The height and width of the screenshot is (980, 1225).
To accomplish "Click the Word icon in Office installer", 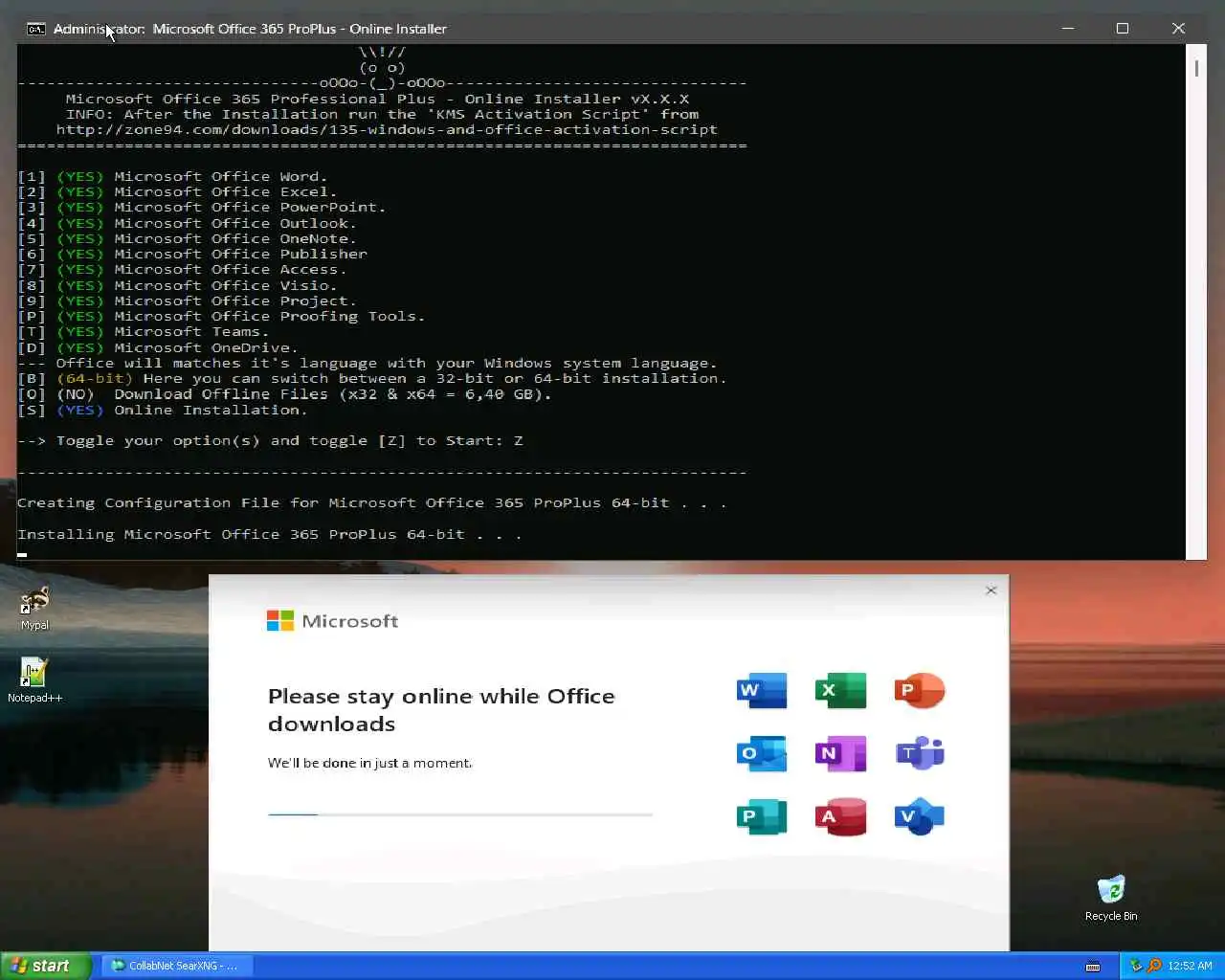I will click(x=762, y=690).
